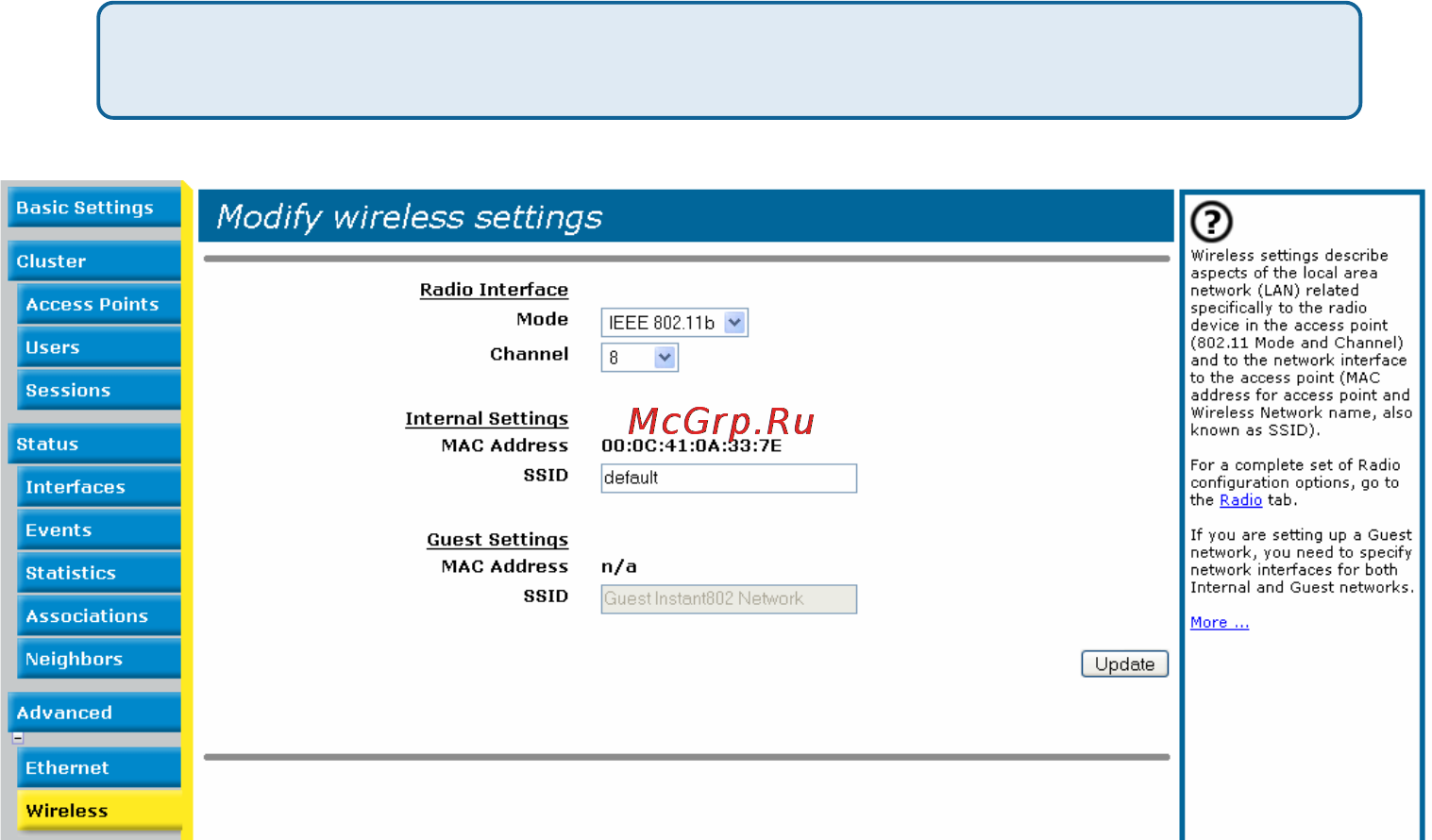Image resolution: width=1432 pixels, height=840 pixels.
Task: Follow the Radio tab link
Action: tap(1240, 500)
